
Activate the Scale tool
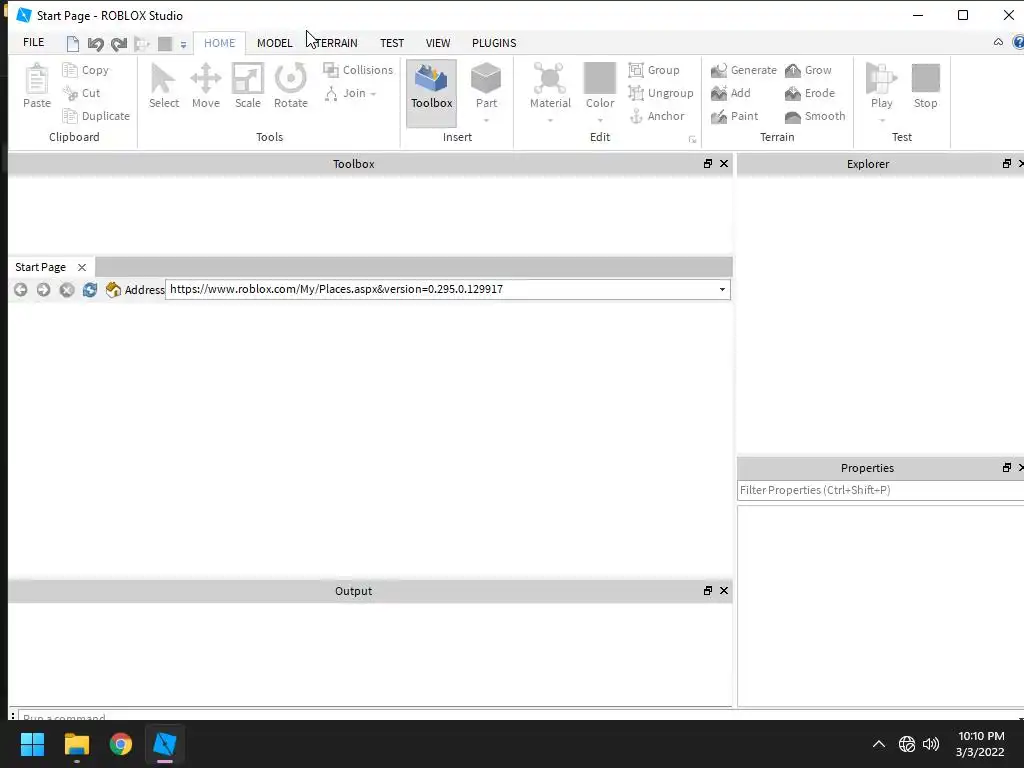248,86
